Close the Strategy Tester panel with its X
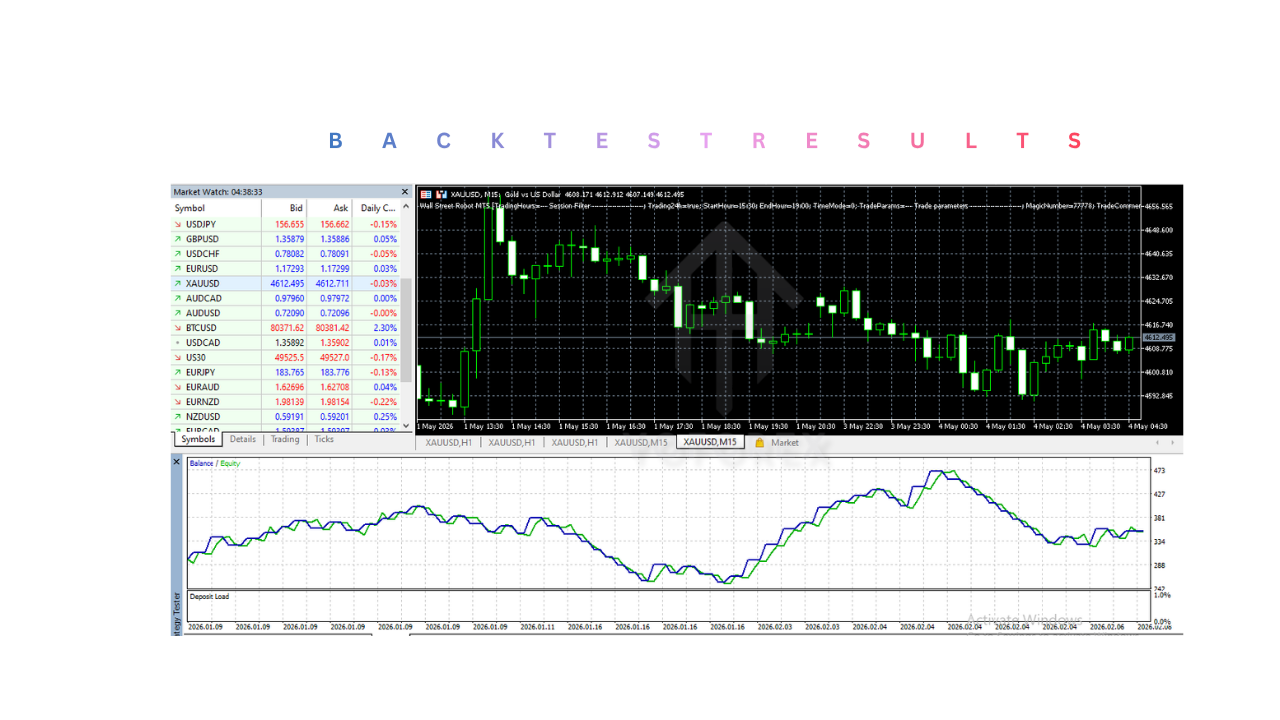The height and width of the screenshot is (720, 1280). (x=177, y=462)
